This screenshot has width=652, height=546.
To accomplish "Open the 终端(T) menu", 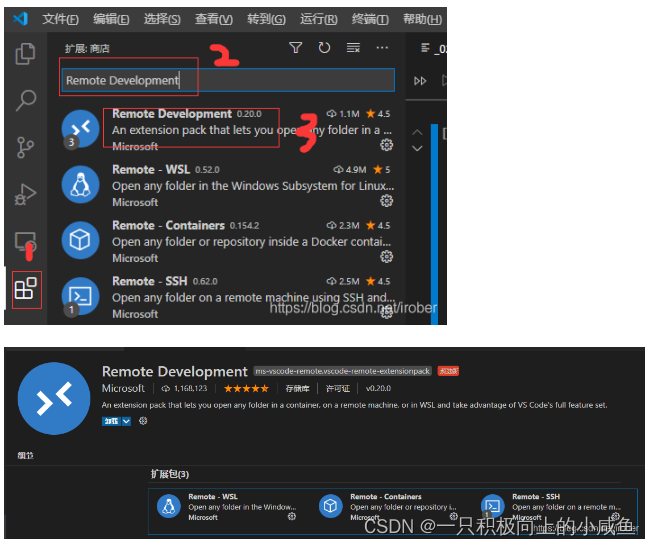I will tap(370, 19).
